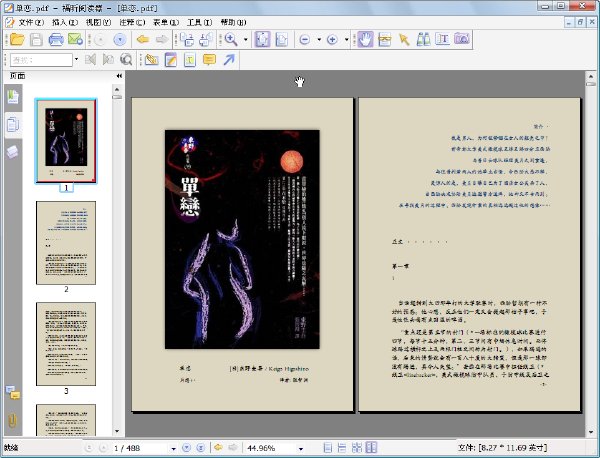Viewport: 600px width, 458px height.
Task: Open the 文件(F) menu
Action: (x=31, y=22)
